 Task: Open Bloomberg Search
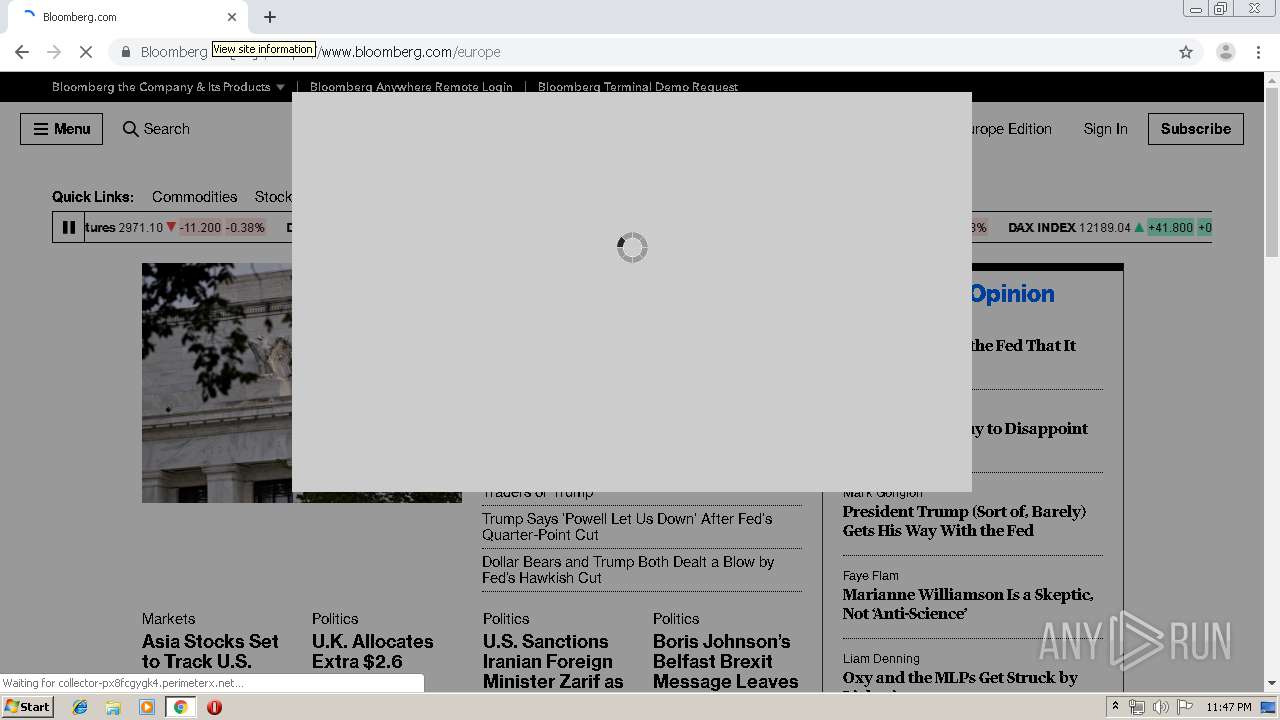[x=156, y=129]
